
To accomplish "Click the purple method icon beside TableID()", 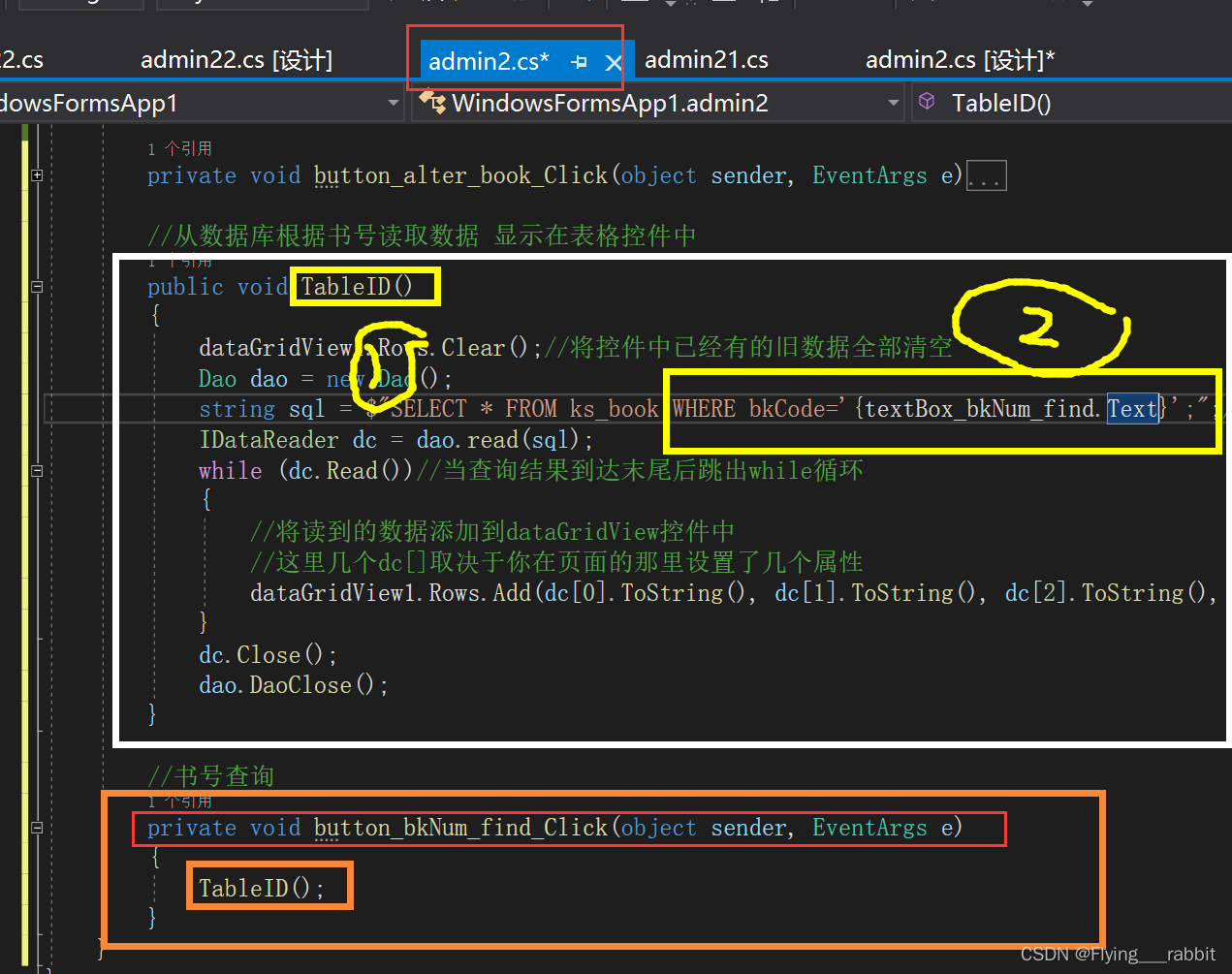I will [x=928, y=101].
